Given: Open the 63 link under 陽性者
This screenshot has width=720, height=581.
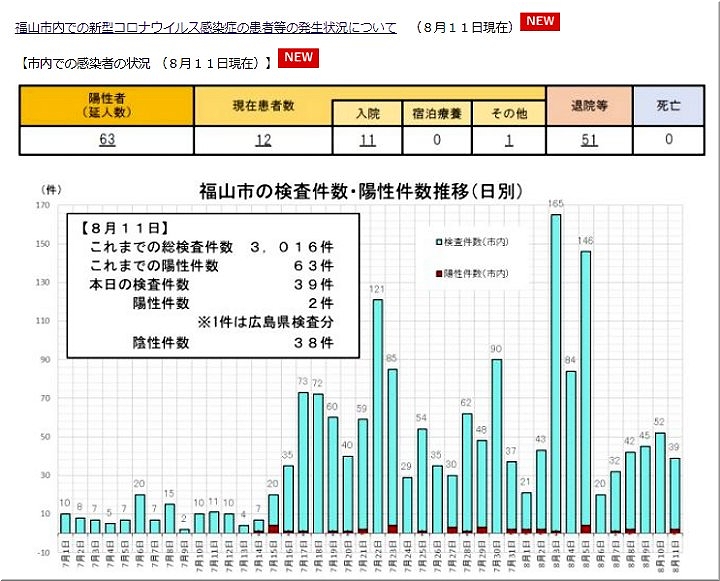Looking at the screenshot, I should [x=107, y=140].
